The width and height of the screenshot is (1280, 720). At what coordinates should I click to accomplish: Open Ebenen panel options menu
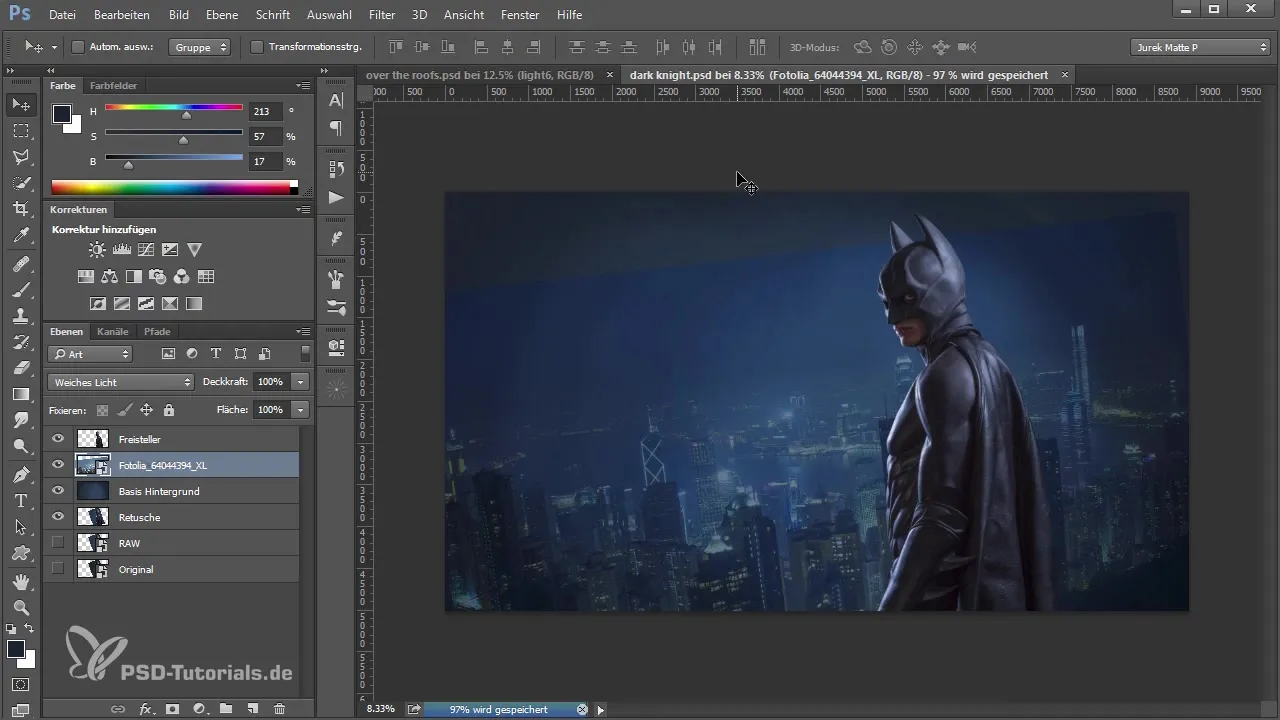[x=303, y=332]
